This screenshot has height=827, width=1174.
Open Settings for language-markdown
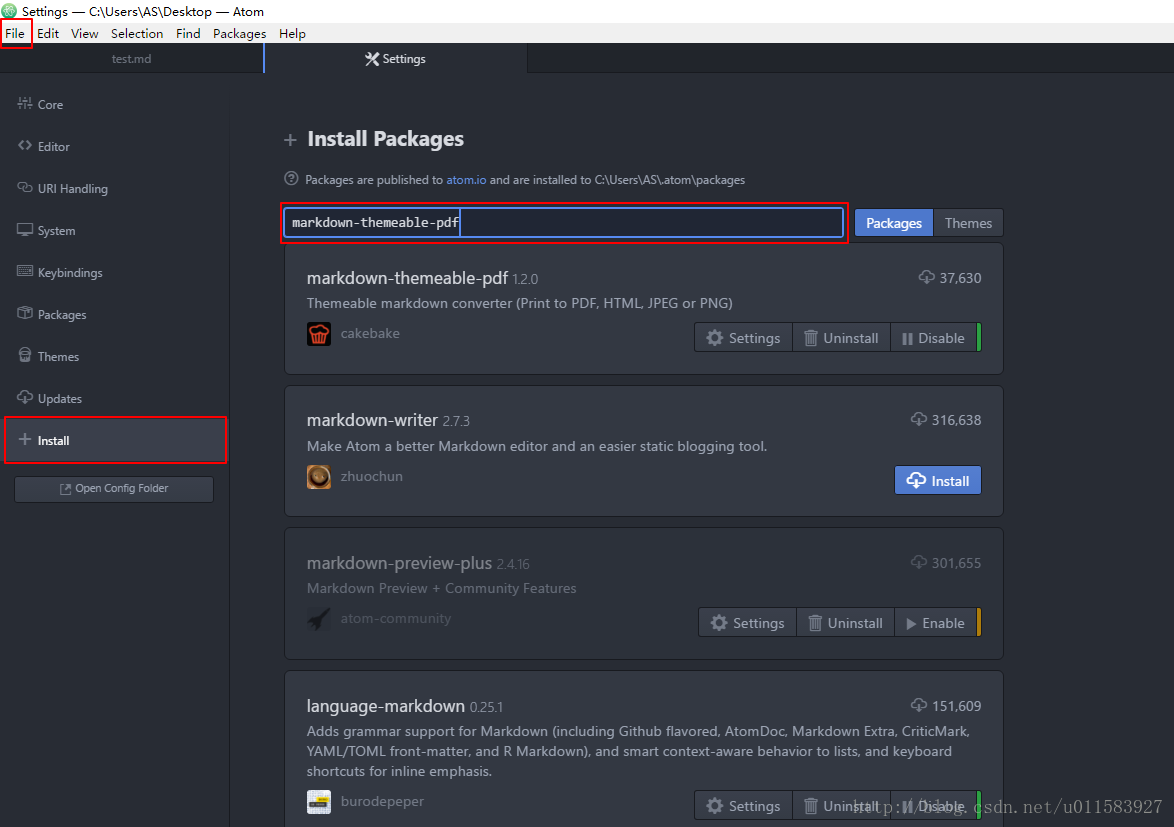[x=743, y=805]
